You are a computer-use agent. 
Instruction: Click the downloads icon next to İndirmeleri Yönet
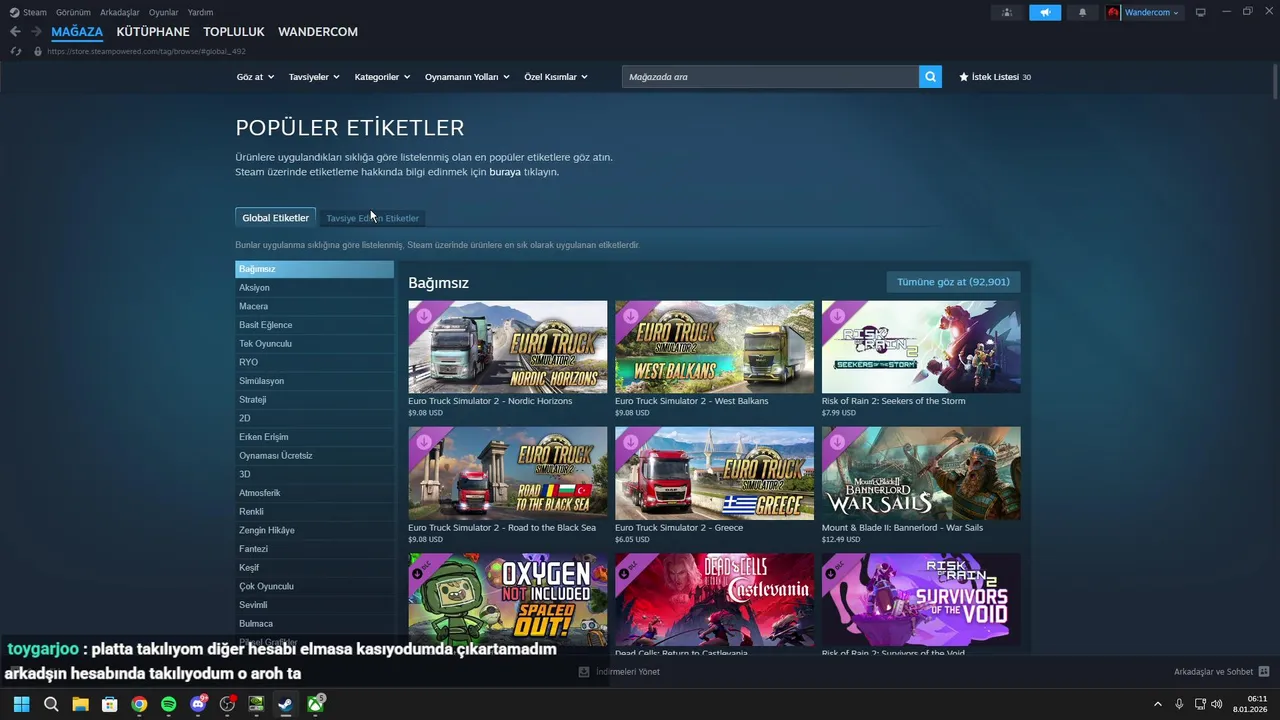pyautogui.click(x=584, y=672)
